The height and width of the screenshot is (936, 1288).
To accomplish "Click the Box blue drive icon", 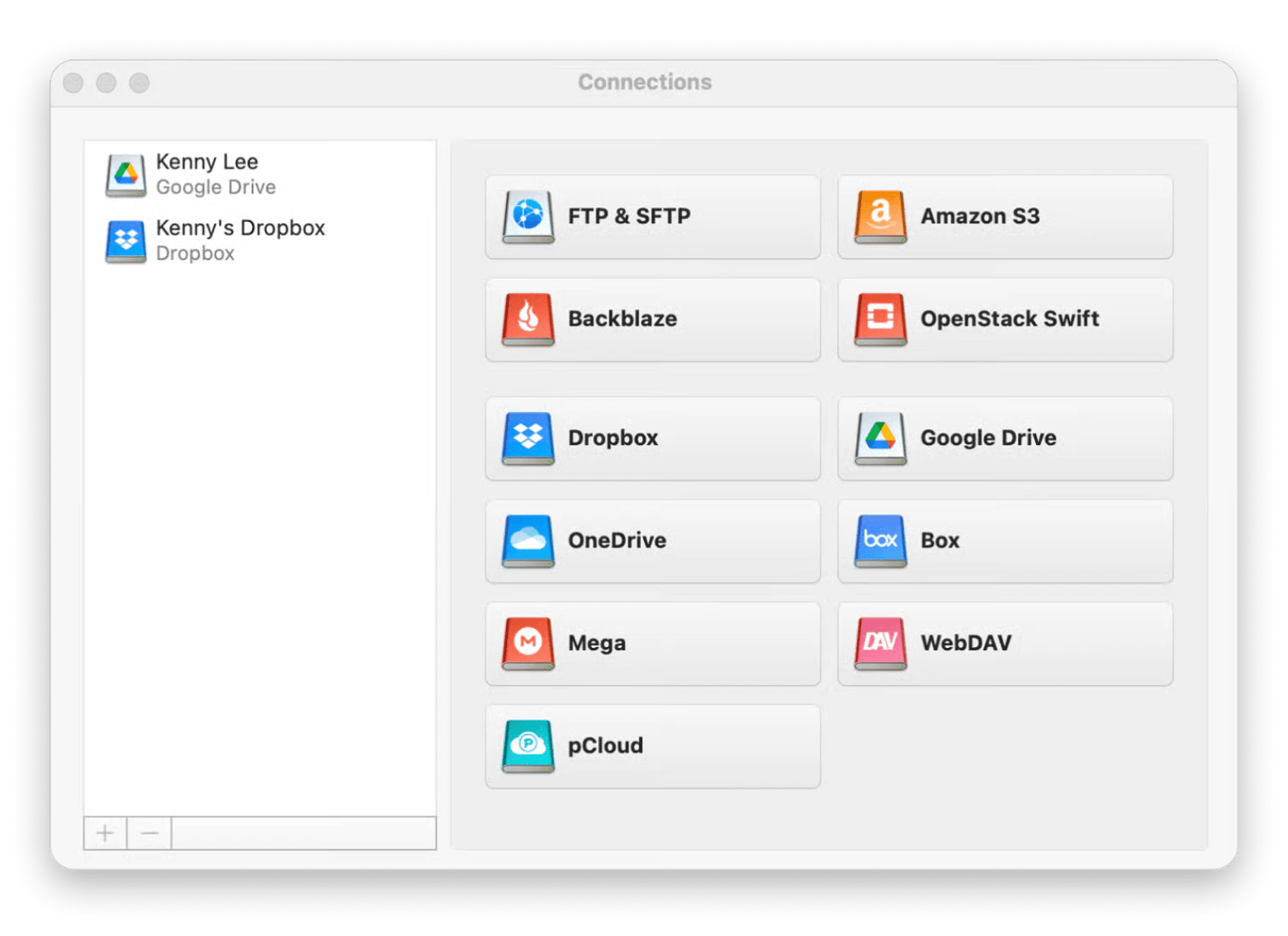I will tap(880, 541).
